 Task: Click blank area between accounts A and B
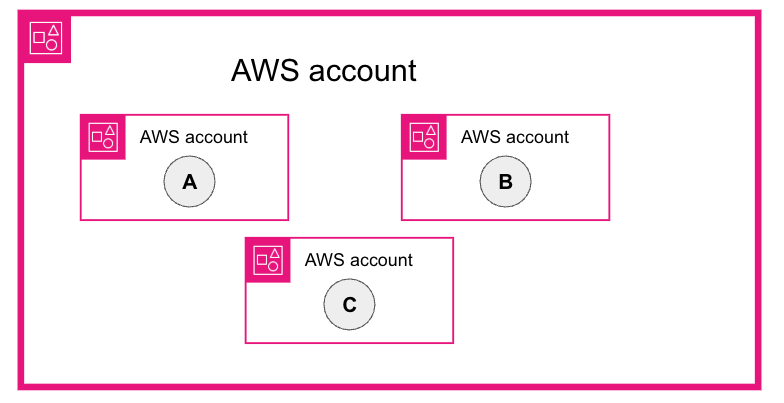coord(345,167)
